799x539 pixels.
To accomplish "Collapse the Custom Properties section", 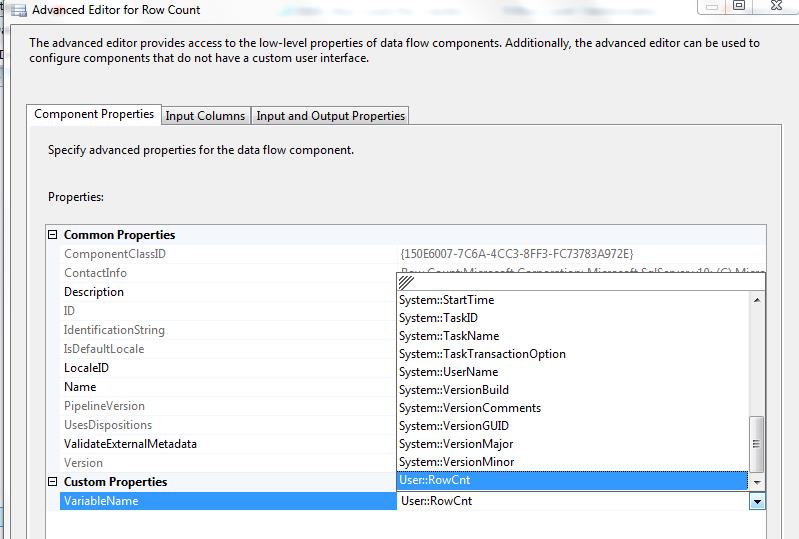I will click(x=53, y=482).
